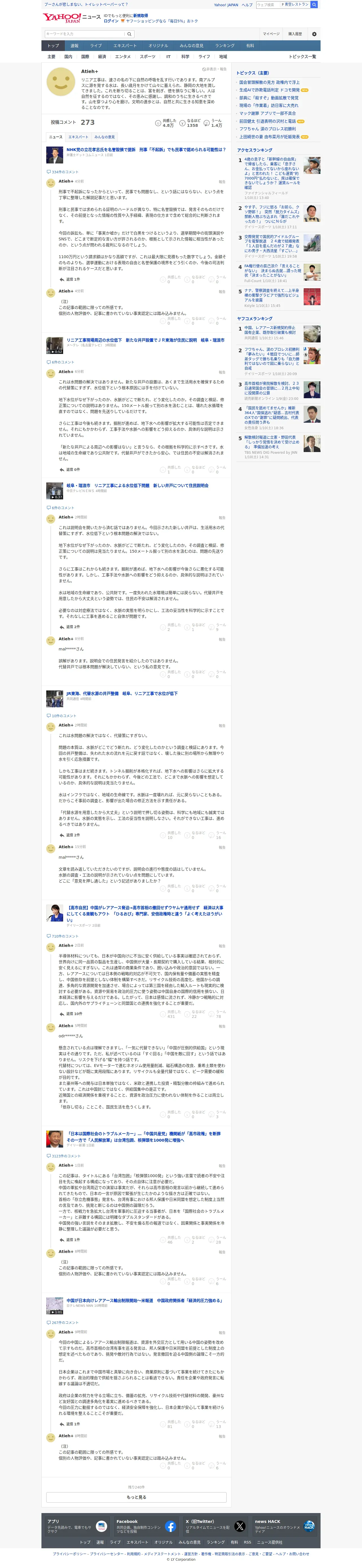Click the 共感した reaction showing 46
Screen dimensions: 362x1568
170,1239
